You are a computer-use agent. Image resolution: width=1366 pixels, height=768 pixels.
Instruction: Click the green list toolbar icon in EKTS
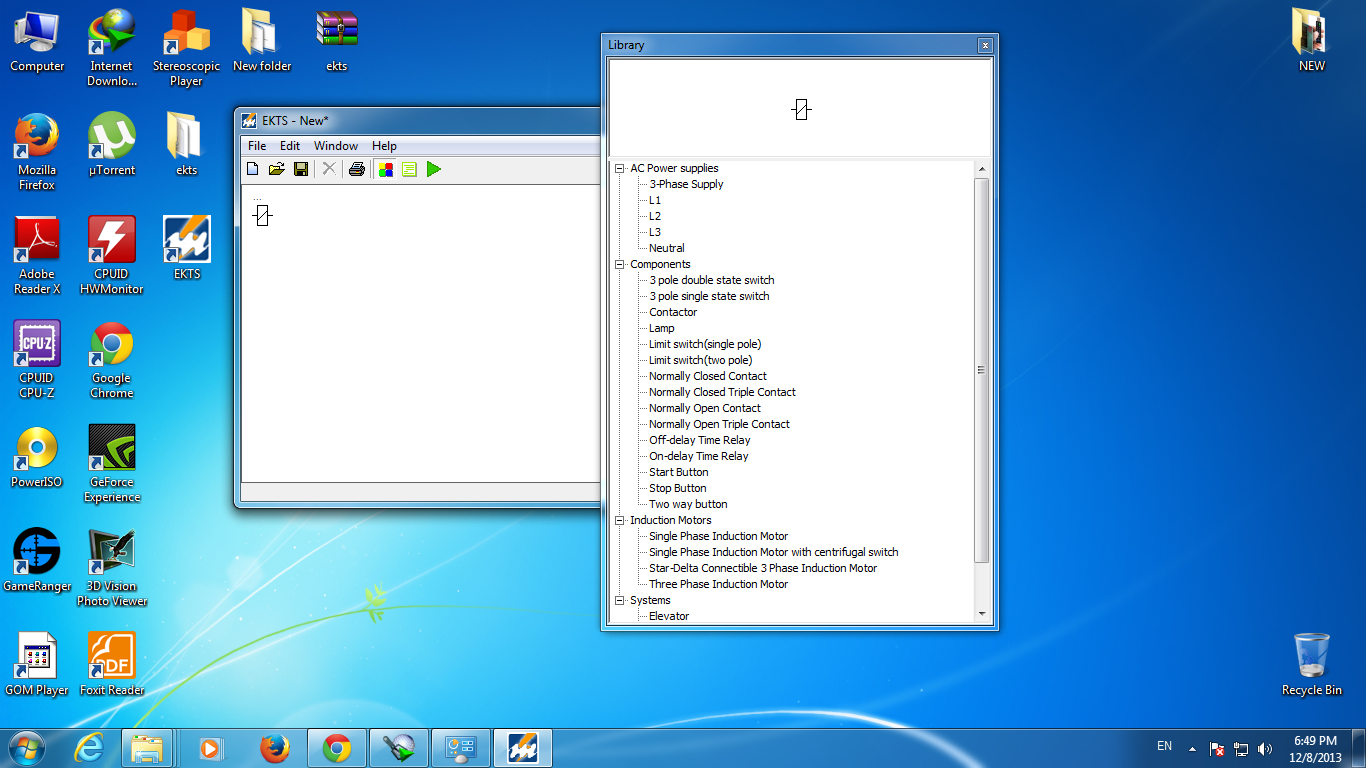(409, 169)
